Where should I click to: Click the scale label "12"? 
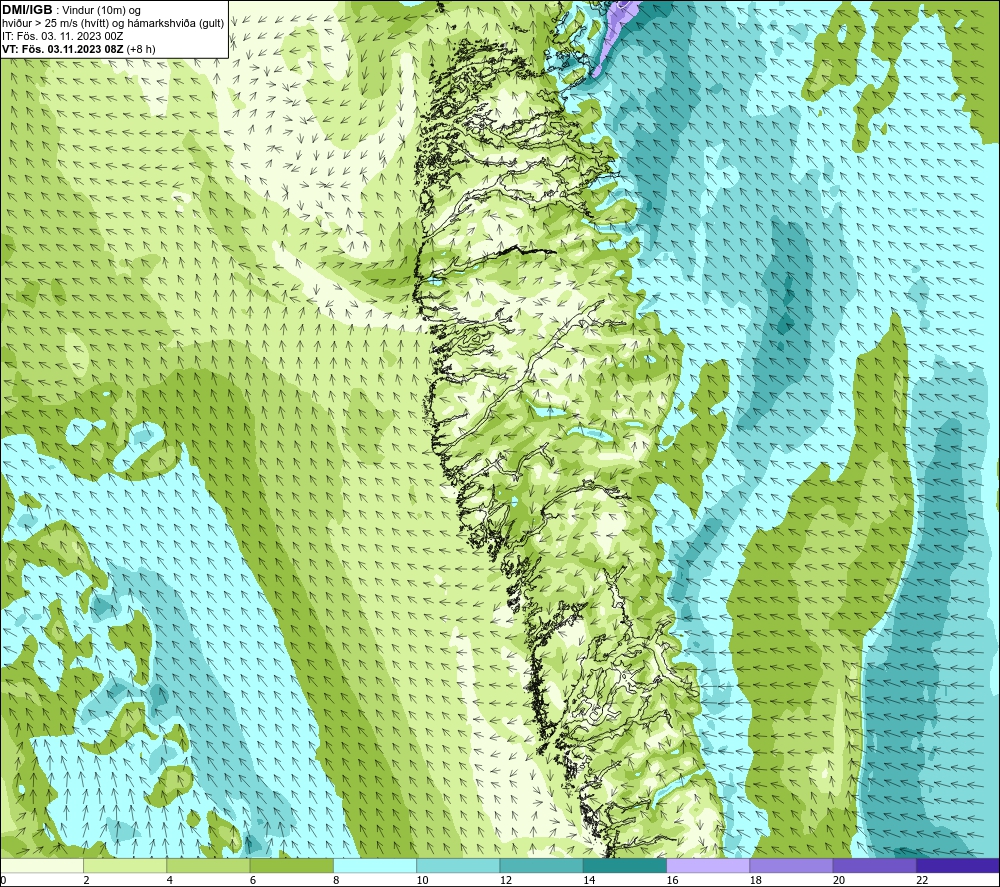(506, 880)
